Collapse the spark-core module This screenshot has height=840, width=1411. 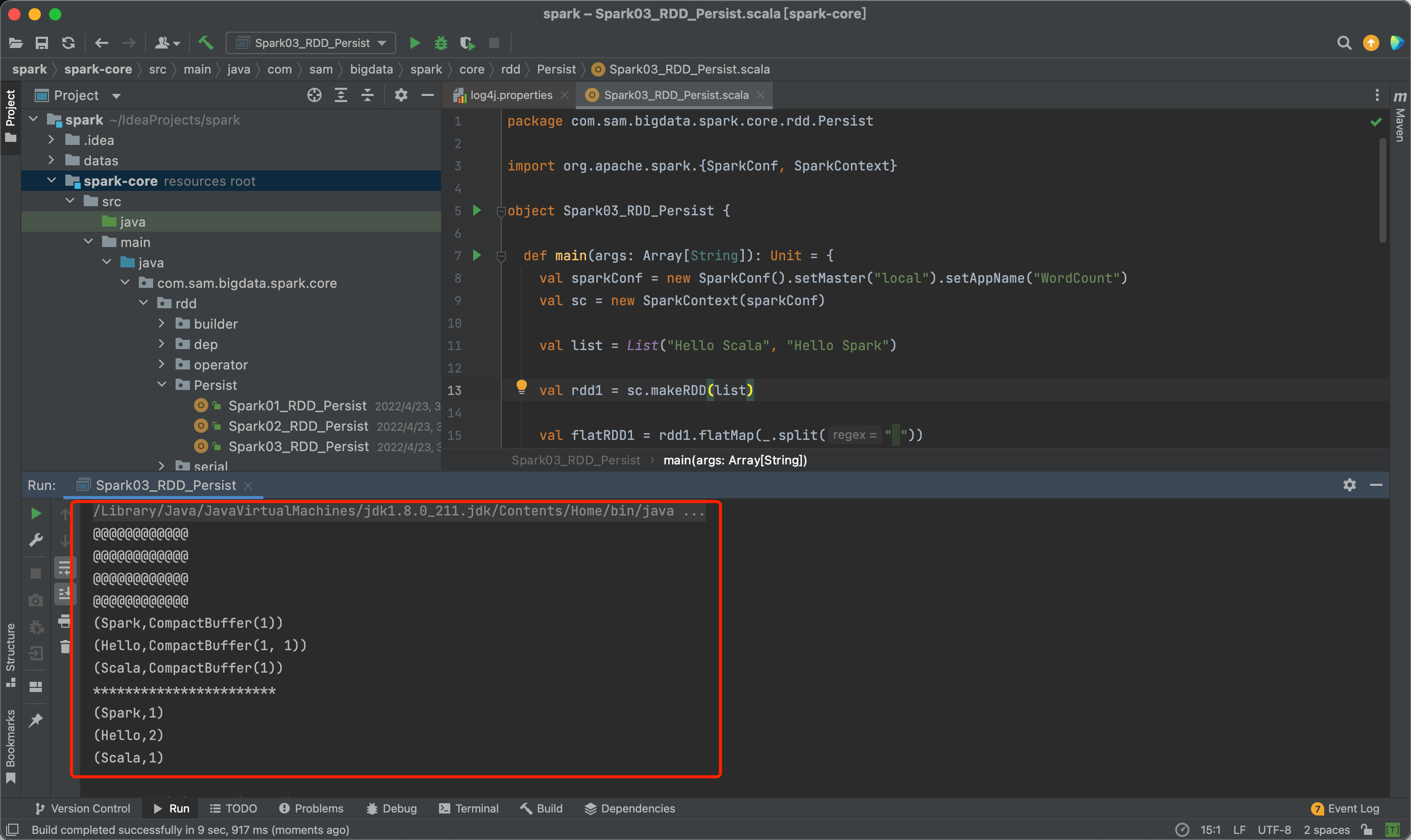pos(51,181)
